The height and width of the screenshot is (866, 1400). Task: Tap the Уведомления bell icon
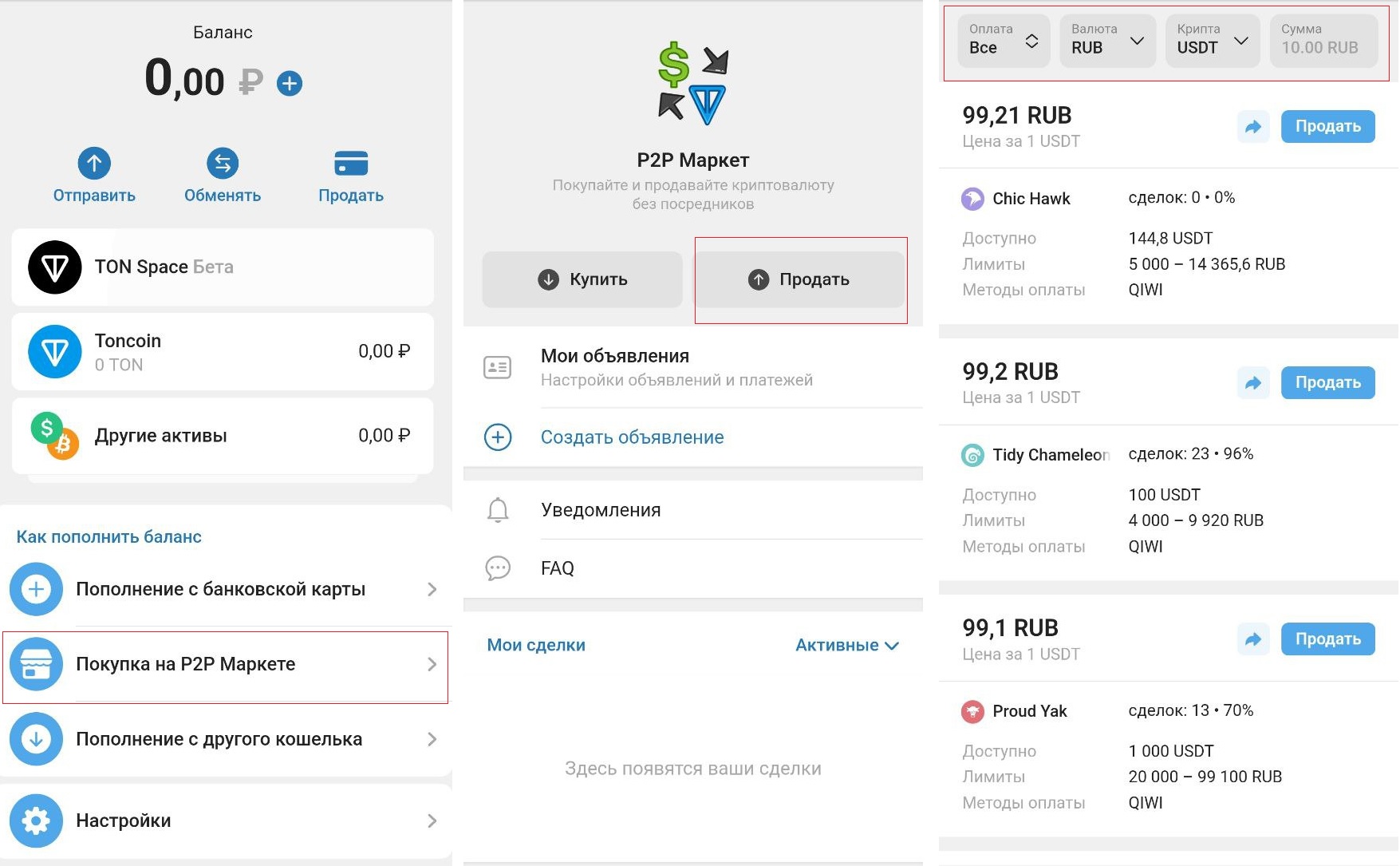[x=498, y=509]
